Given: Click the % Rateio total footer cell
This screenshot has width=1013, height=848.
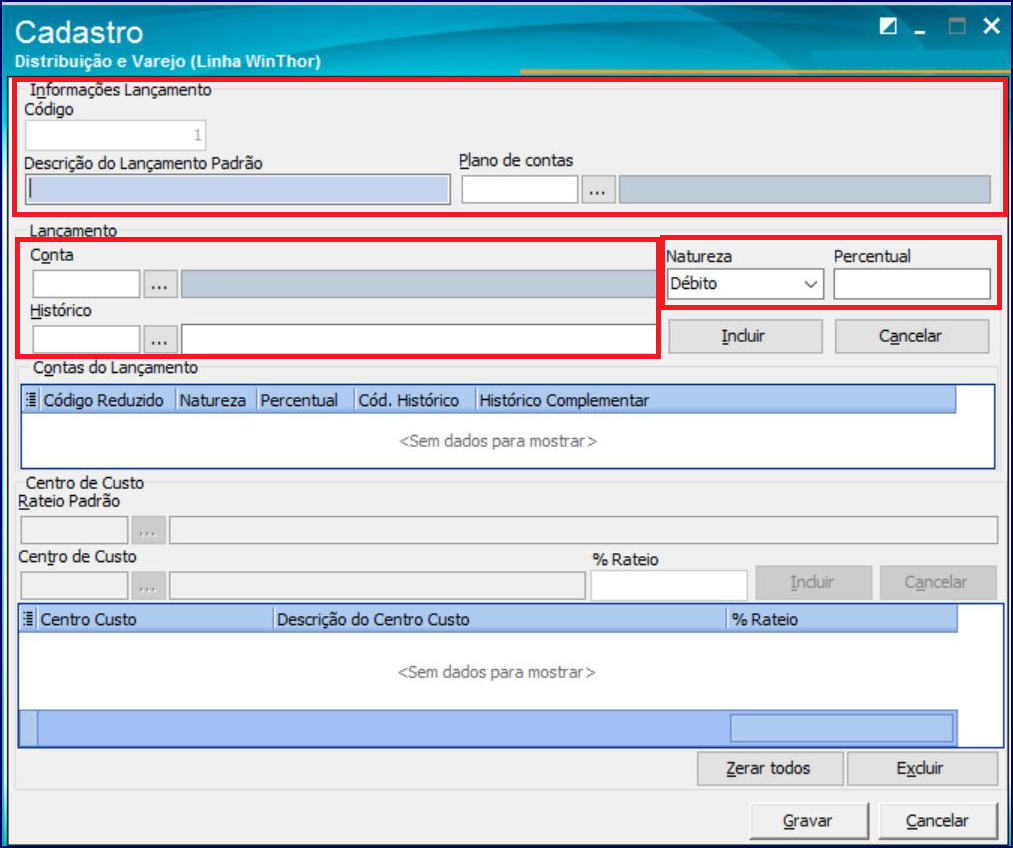Looking at the screenshot, I should coord(842,728).
